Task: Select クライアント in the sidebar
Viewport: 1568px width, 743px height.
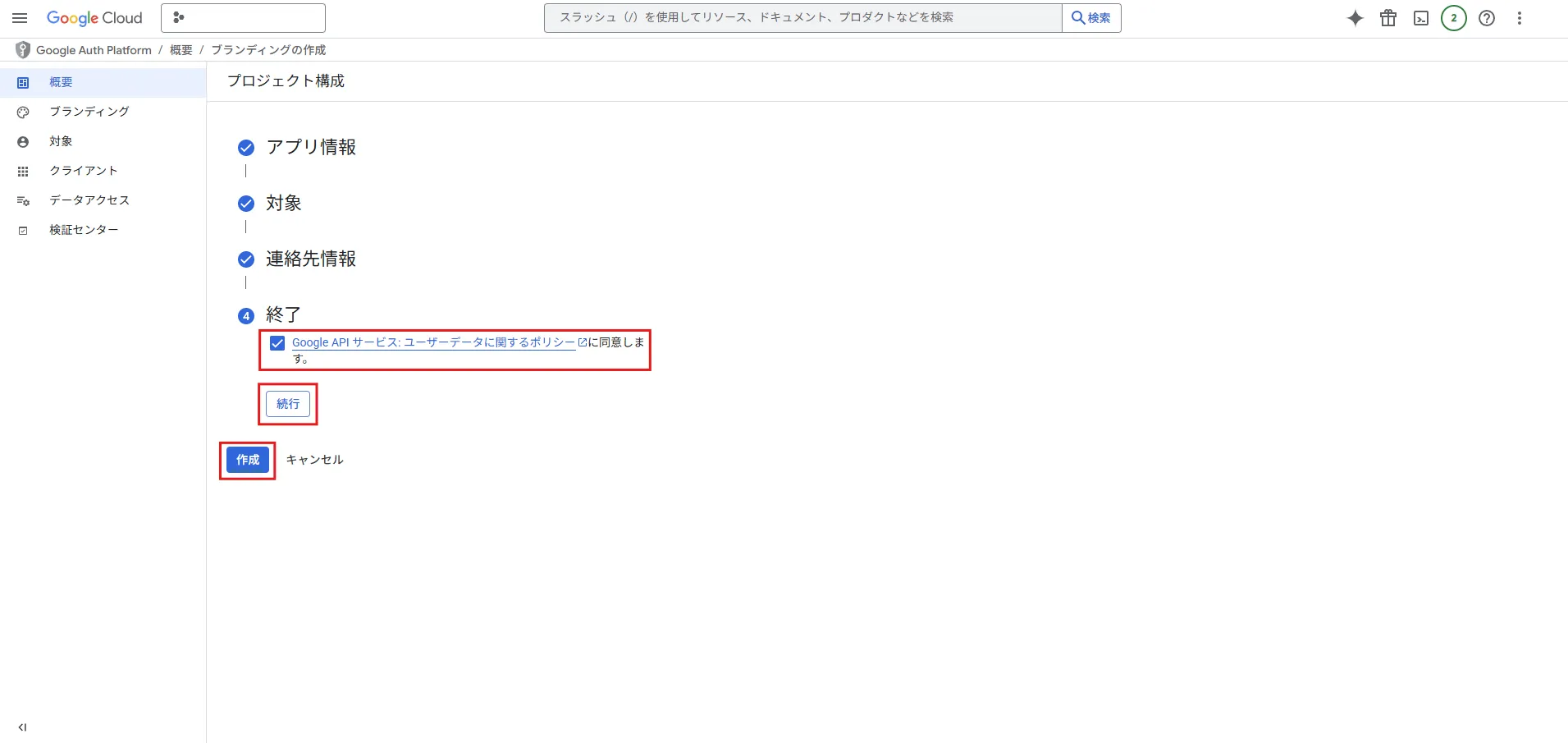Action: pyautogui.click(x=103, y=171)
